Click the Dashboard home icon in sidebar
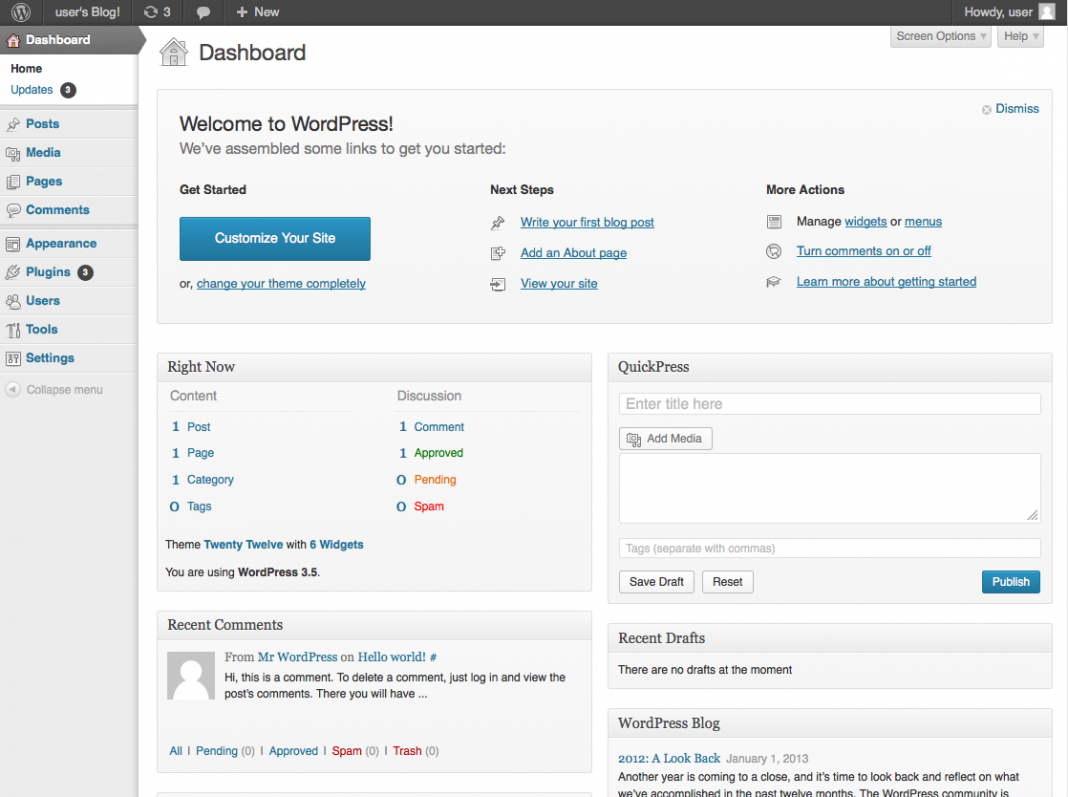The image size is (1068, 797). pyautogui.click(x=13, y=40)
